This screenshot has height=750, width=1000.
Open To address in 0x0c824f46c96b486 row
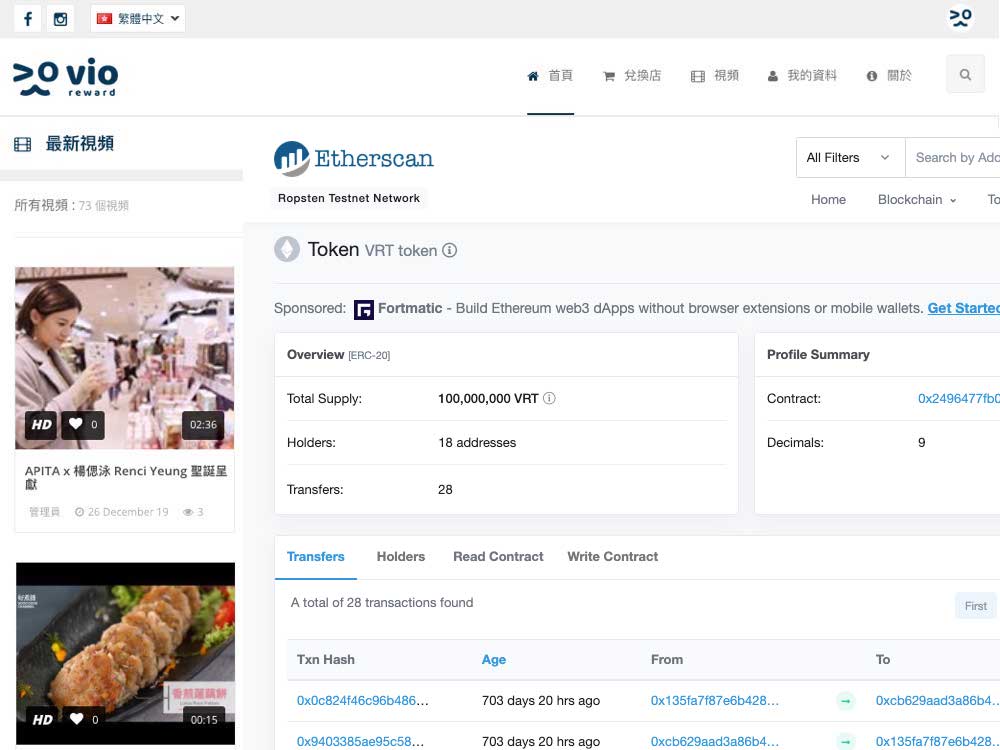[x=938, y=701]
